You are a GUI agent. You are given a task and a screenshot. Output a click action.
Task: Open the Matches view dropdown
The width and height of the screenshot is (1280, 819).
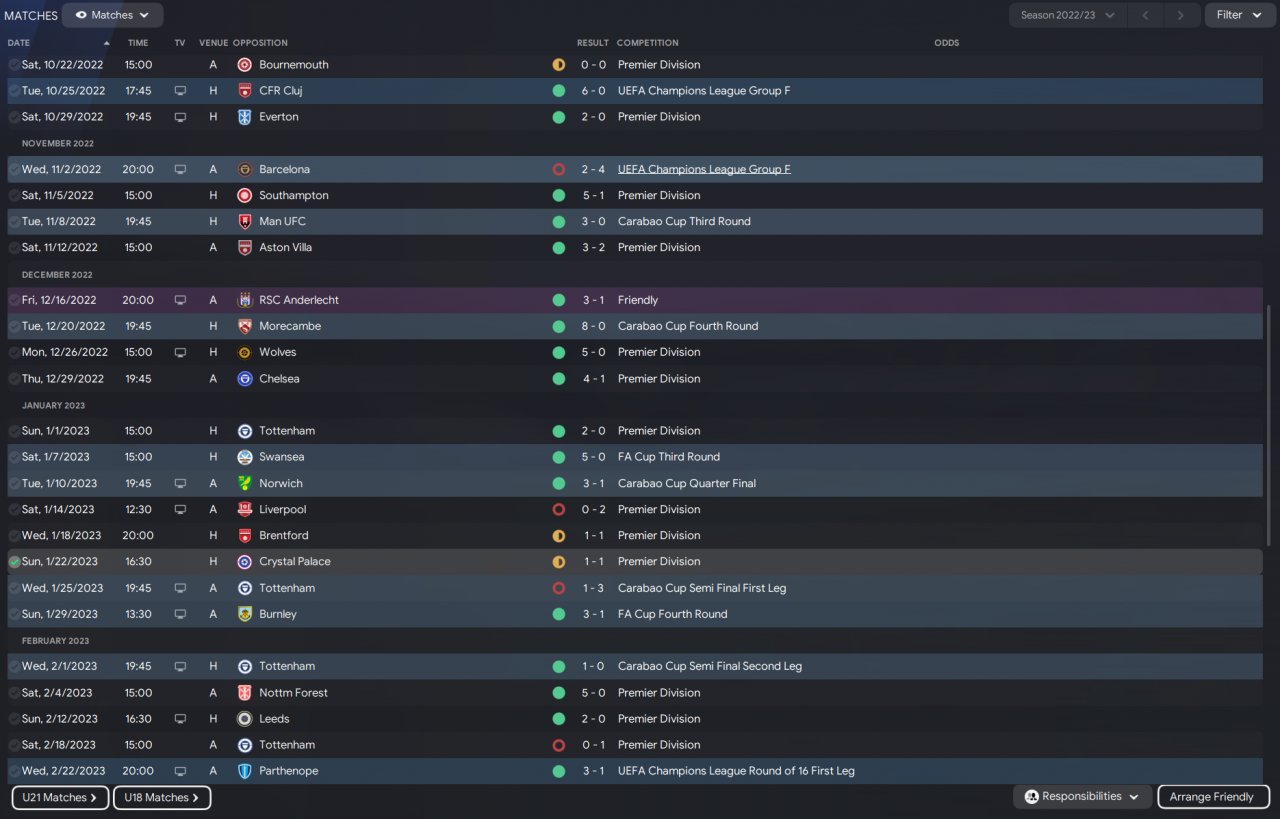point(112,15)
